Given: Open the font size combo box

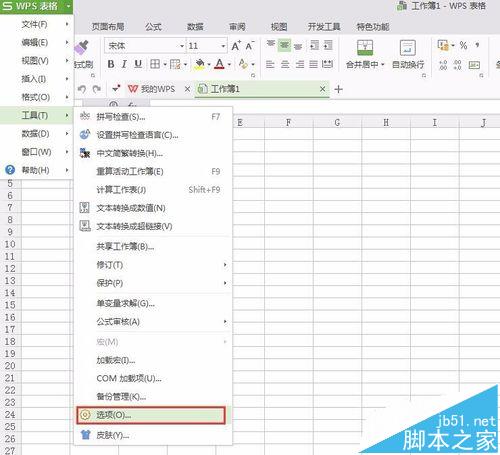Looking at the screenshot, I should click(207, 46).
